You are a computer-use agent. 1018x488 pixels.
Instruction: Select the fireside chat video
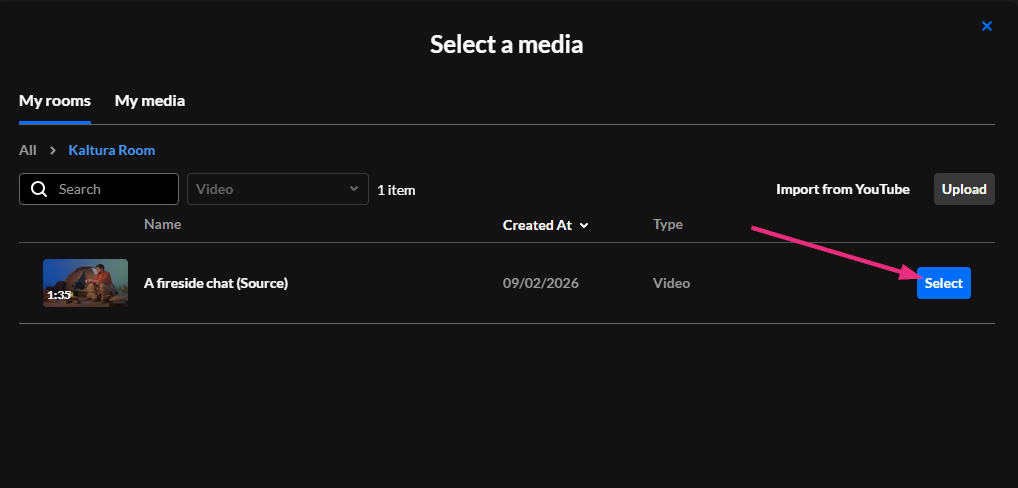(943, 283)
